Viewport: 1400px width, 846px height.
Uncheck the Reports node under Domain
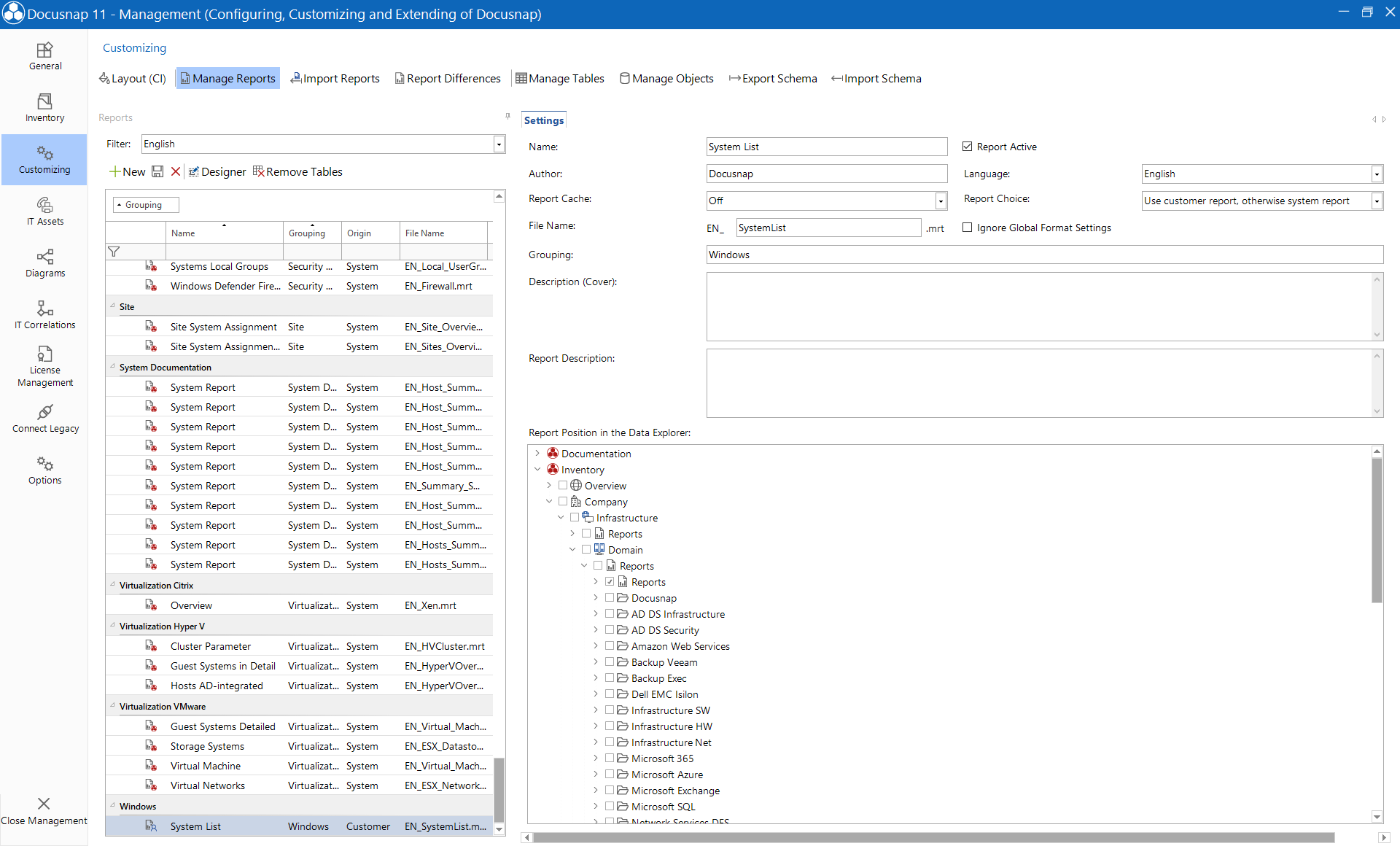pos(610,581)
